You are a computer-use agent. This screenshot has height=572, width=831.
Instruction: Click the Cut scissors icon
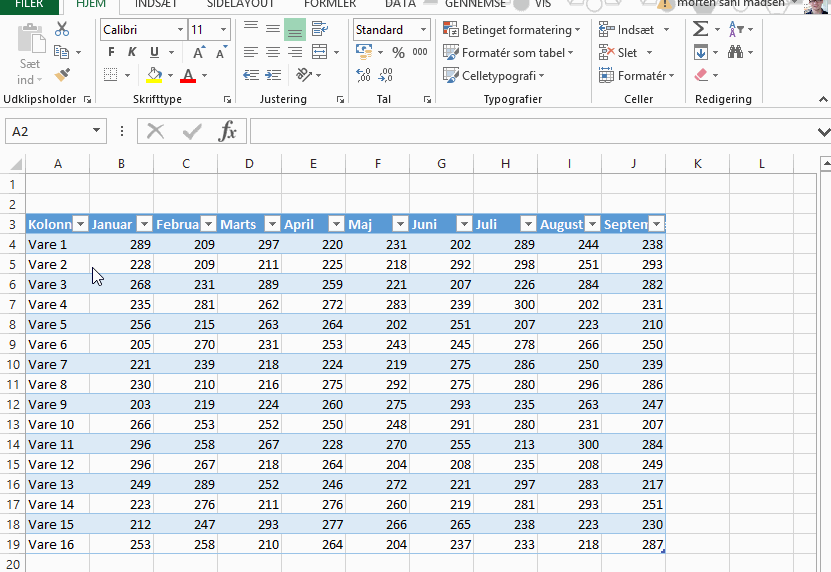[62, 29]
